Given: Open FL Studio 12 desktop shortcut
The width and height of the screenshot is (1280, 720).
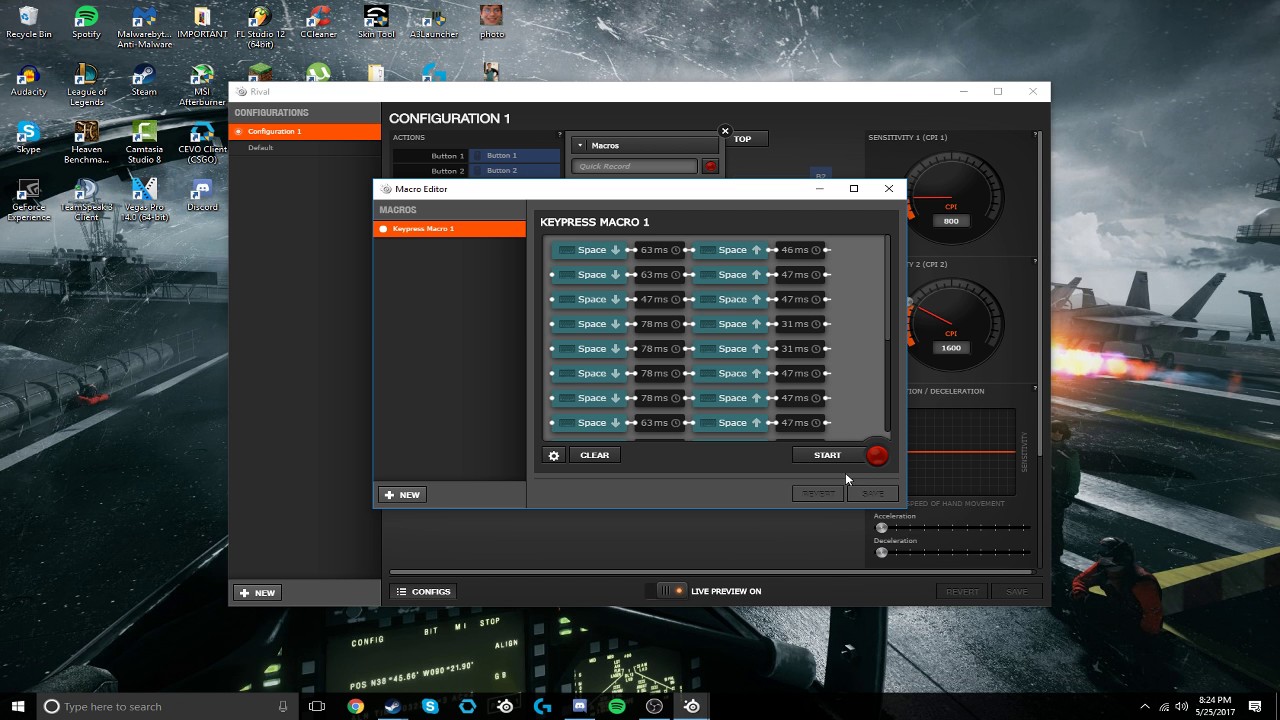Looking at the screenshot, I should tap(260, 27).
